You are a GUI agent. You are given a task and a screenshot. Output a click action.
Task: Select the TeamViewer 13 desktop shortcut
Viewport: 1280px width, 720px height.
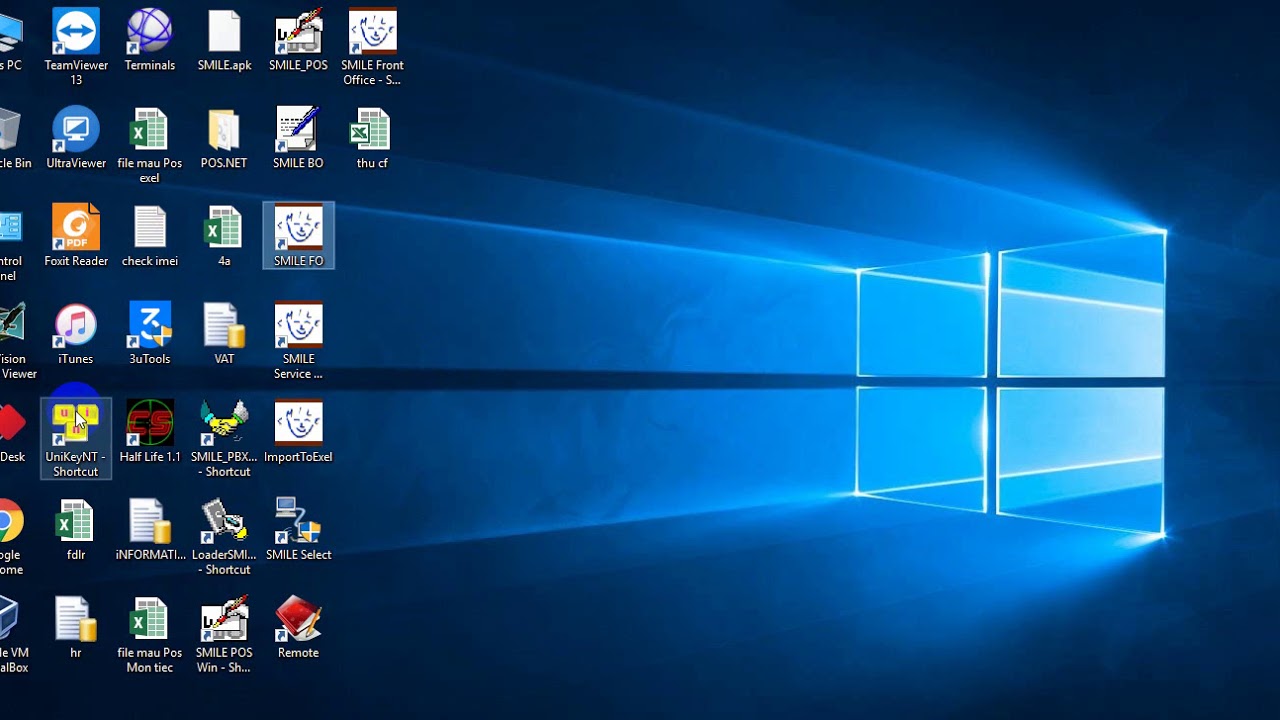coord(76,47)
